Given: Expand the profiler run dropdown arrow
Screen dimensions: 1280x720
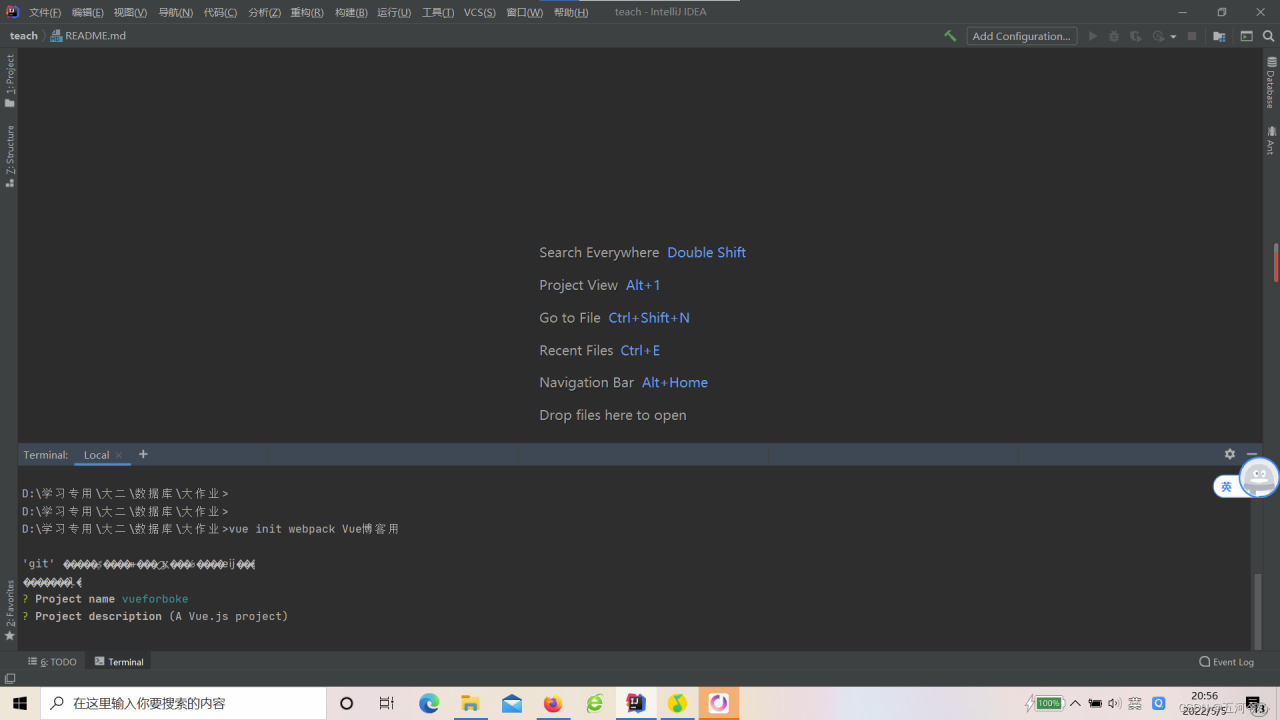Looking at the screenshot, I should pyautogui.click(x=1173, y=37).
